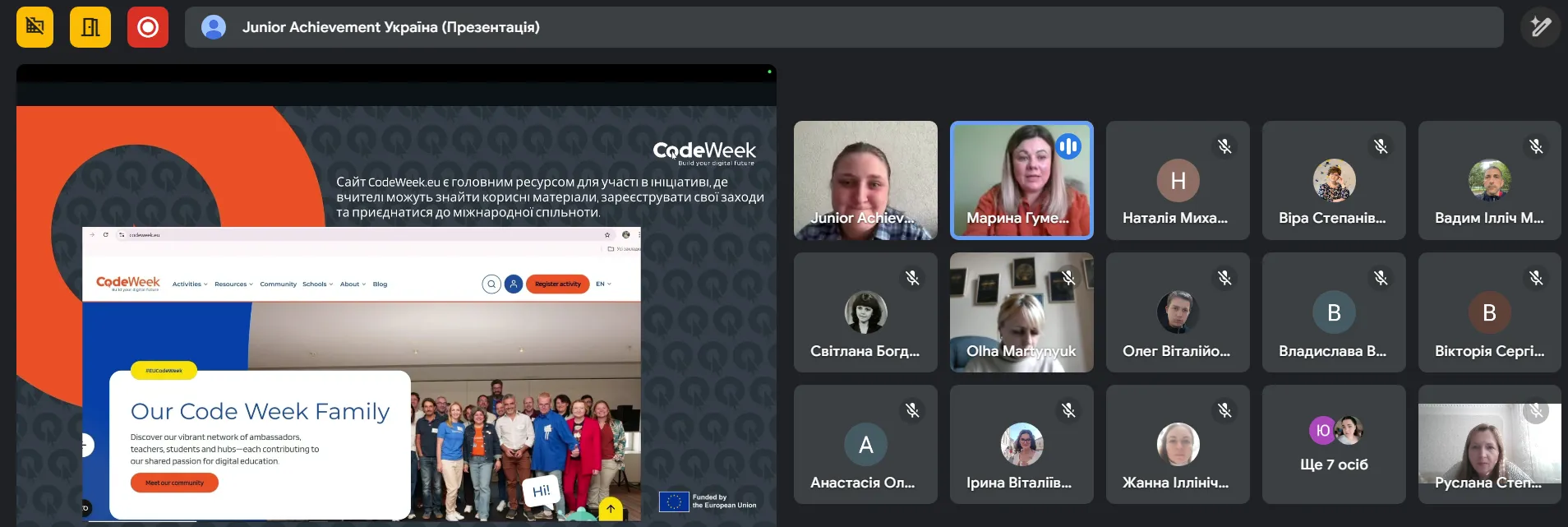Click the "H" avatar of Наталія Миха

pyautogui.click(x=1178, y=180)
